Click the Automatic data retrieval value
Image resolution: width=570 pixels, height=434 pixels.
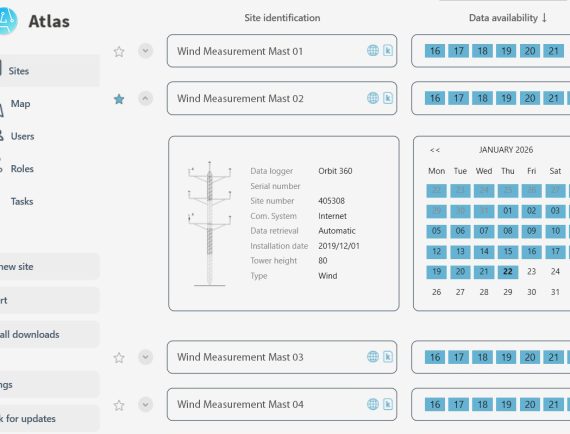(x=337, y=231)
